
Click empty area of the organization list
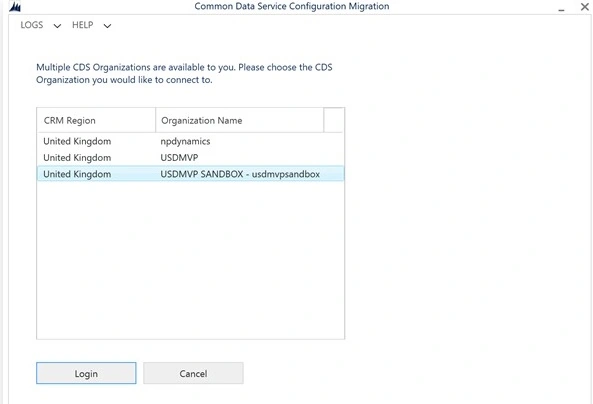pos(191,261)
